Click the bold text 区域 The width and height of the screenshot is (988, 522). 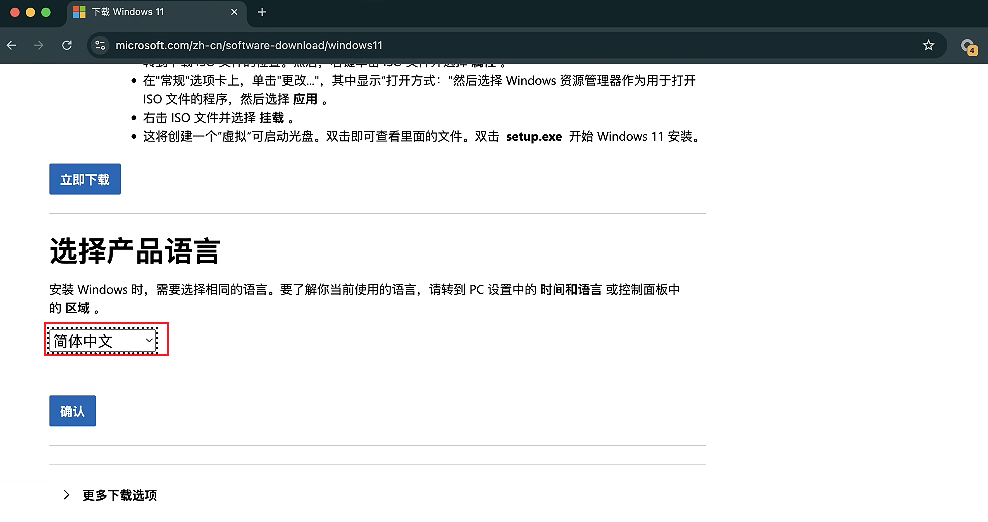(78, 308)
